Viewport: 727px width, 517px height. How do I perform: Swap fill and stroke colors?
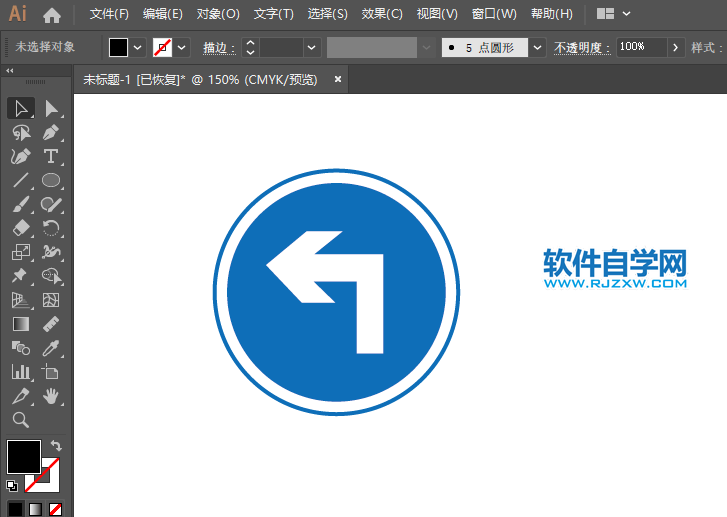[x=56, y=446]
